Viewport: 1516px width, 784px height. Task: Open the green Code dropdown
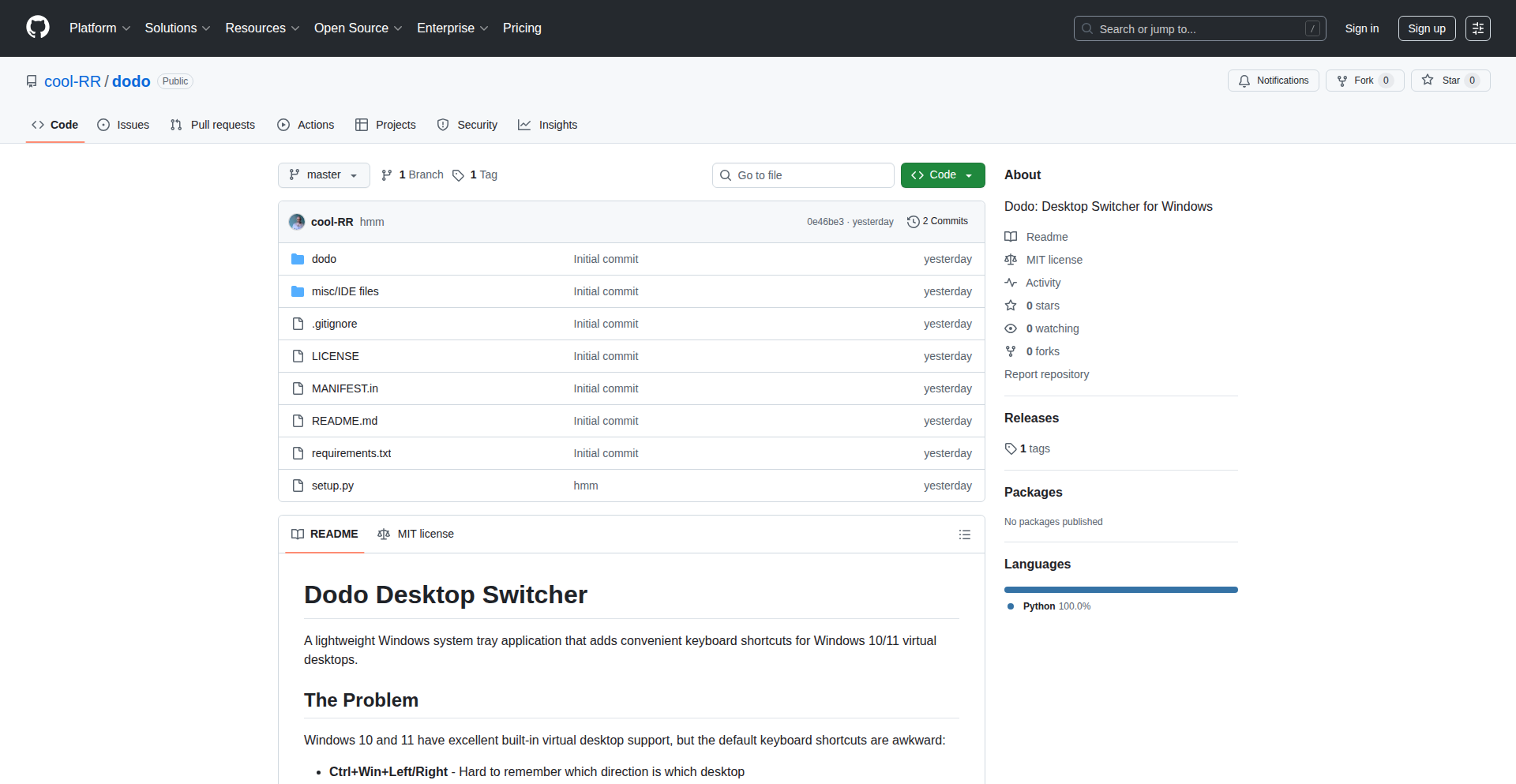[942, 175]
